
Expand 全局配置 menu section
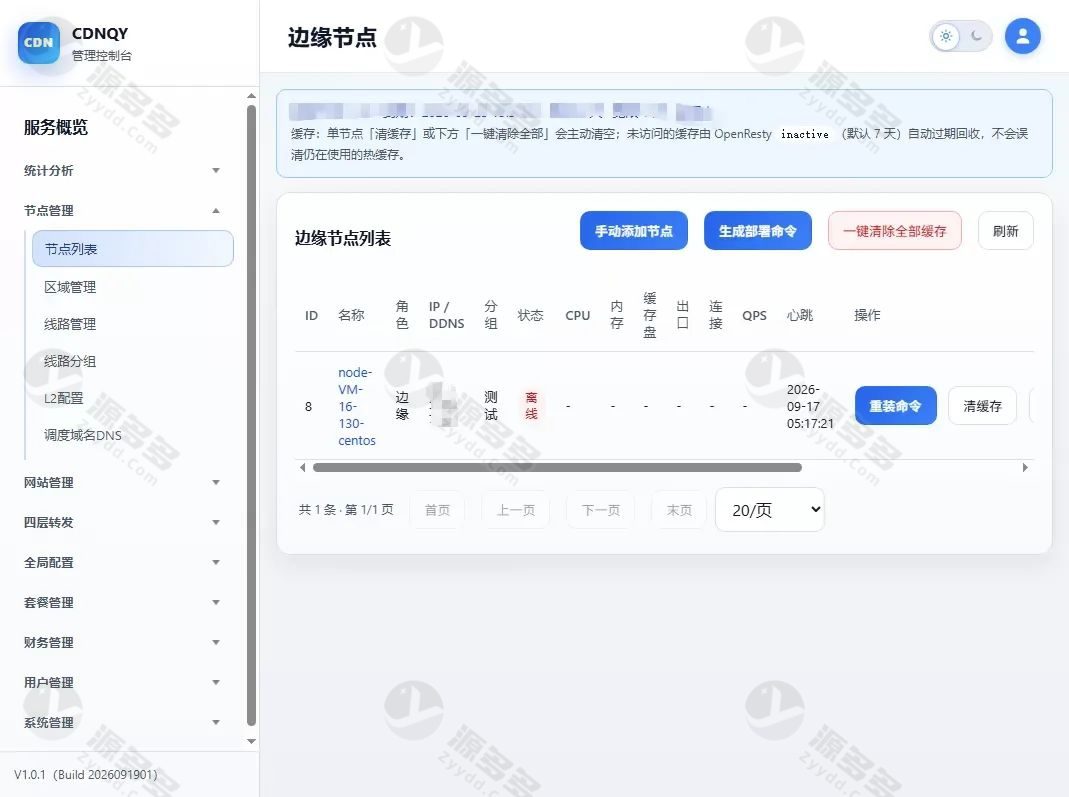tap(122, 562)
